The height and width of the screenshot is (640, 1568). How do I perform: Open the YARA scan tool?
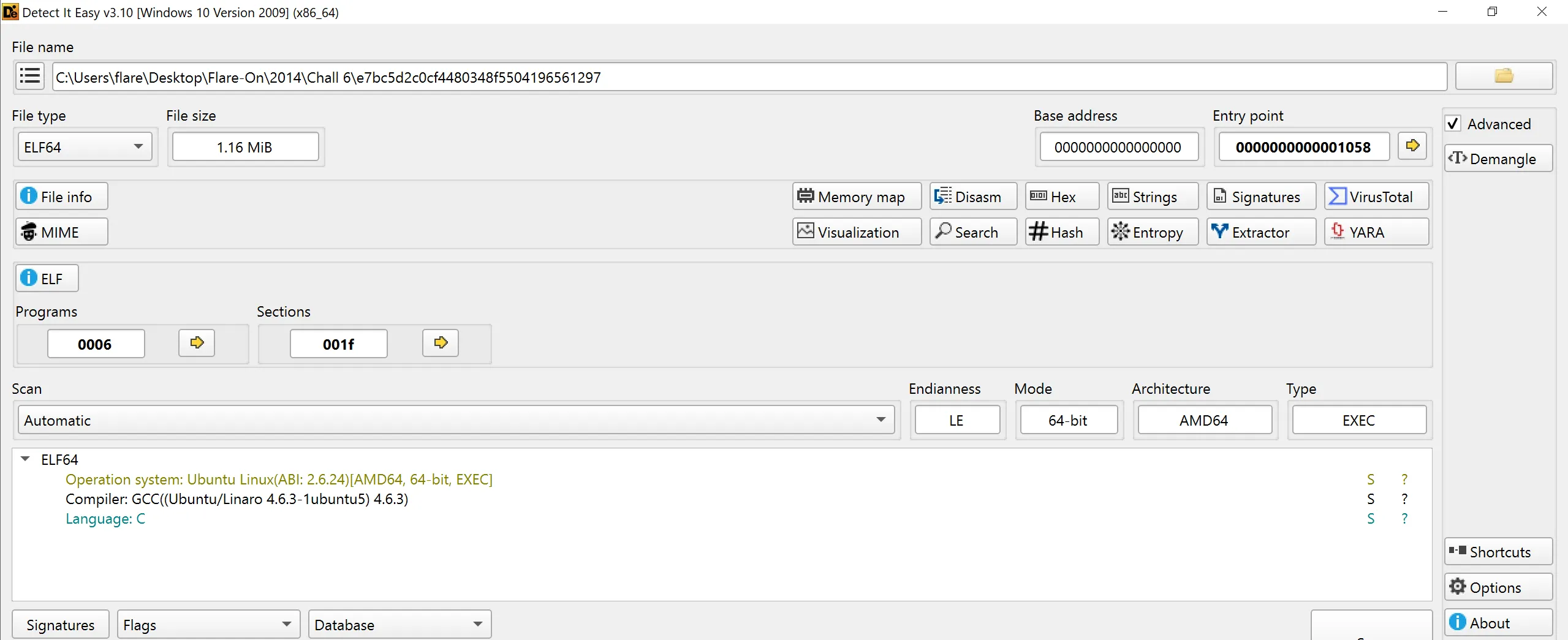pyautogui.click(x=1376, y=232)
